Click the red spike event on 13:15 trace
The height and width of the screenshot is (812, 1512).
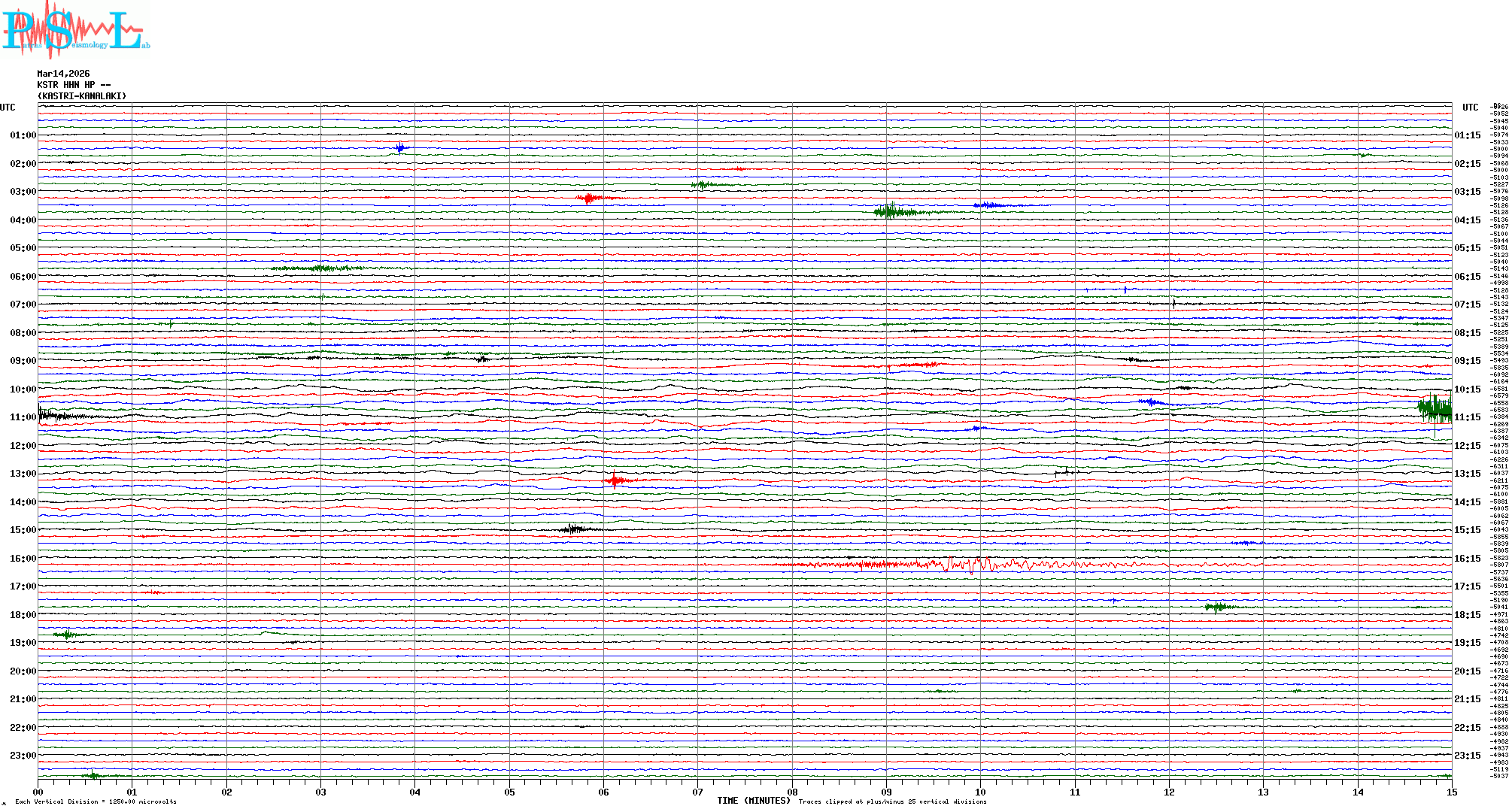coord(615,480)
